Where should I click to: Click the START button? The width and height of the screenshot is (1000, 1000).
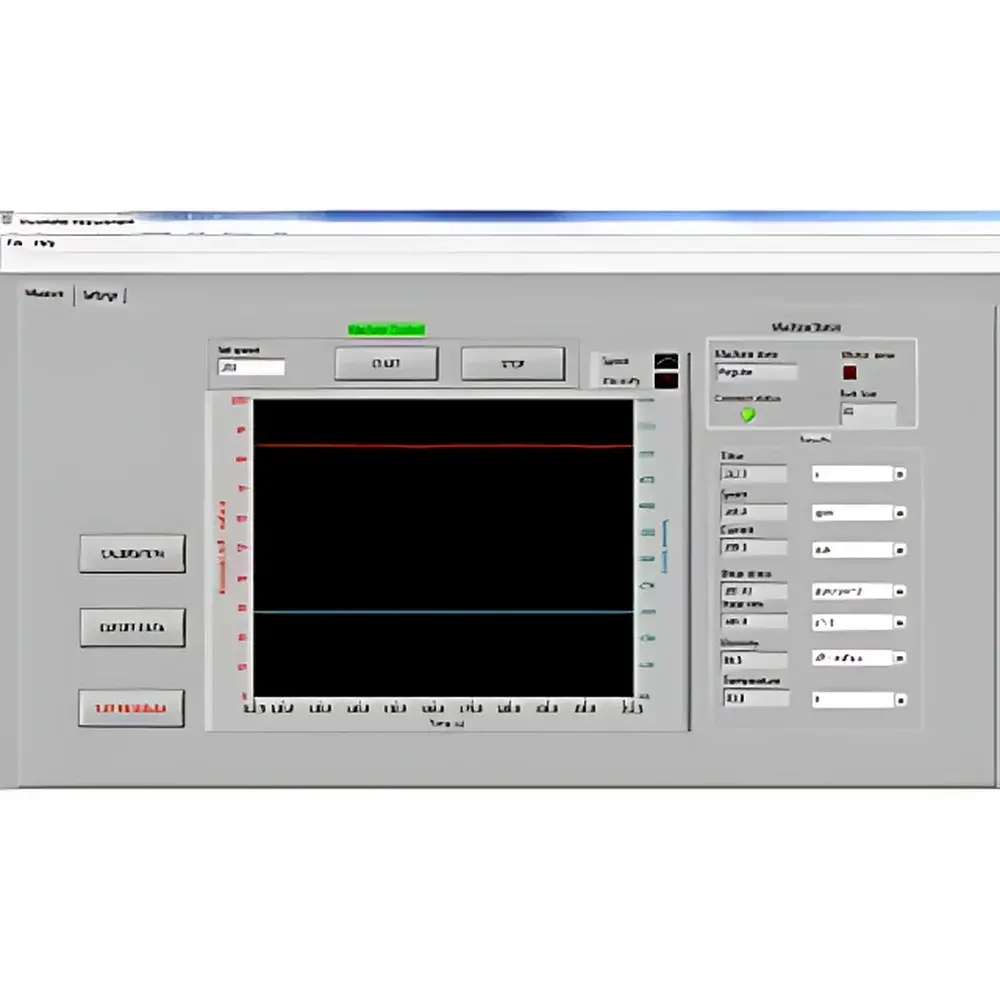tap(387, 363)
